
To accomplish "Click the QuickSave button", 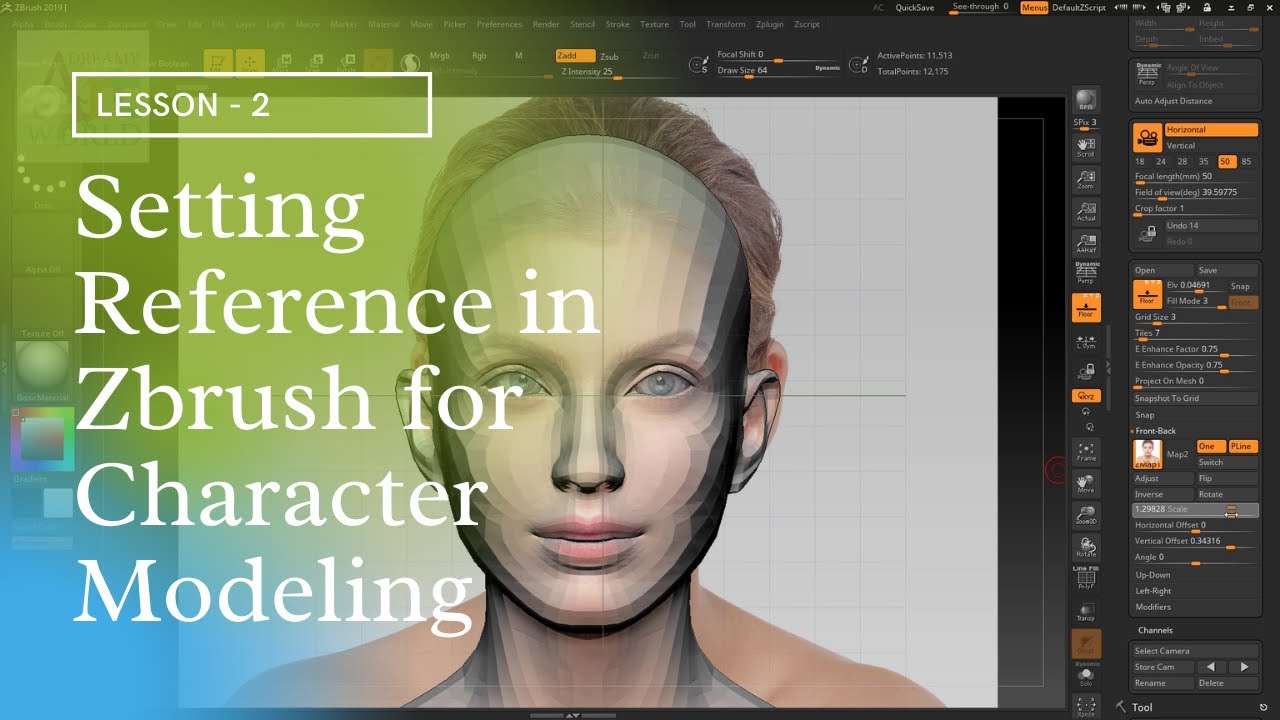I will (x=915, y=7).
